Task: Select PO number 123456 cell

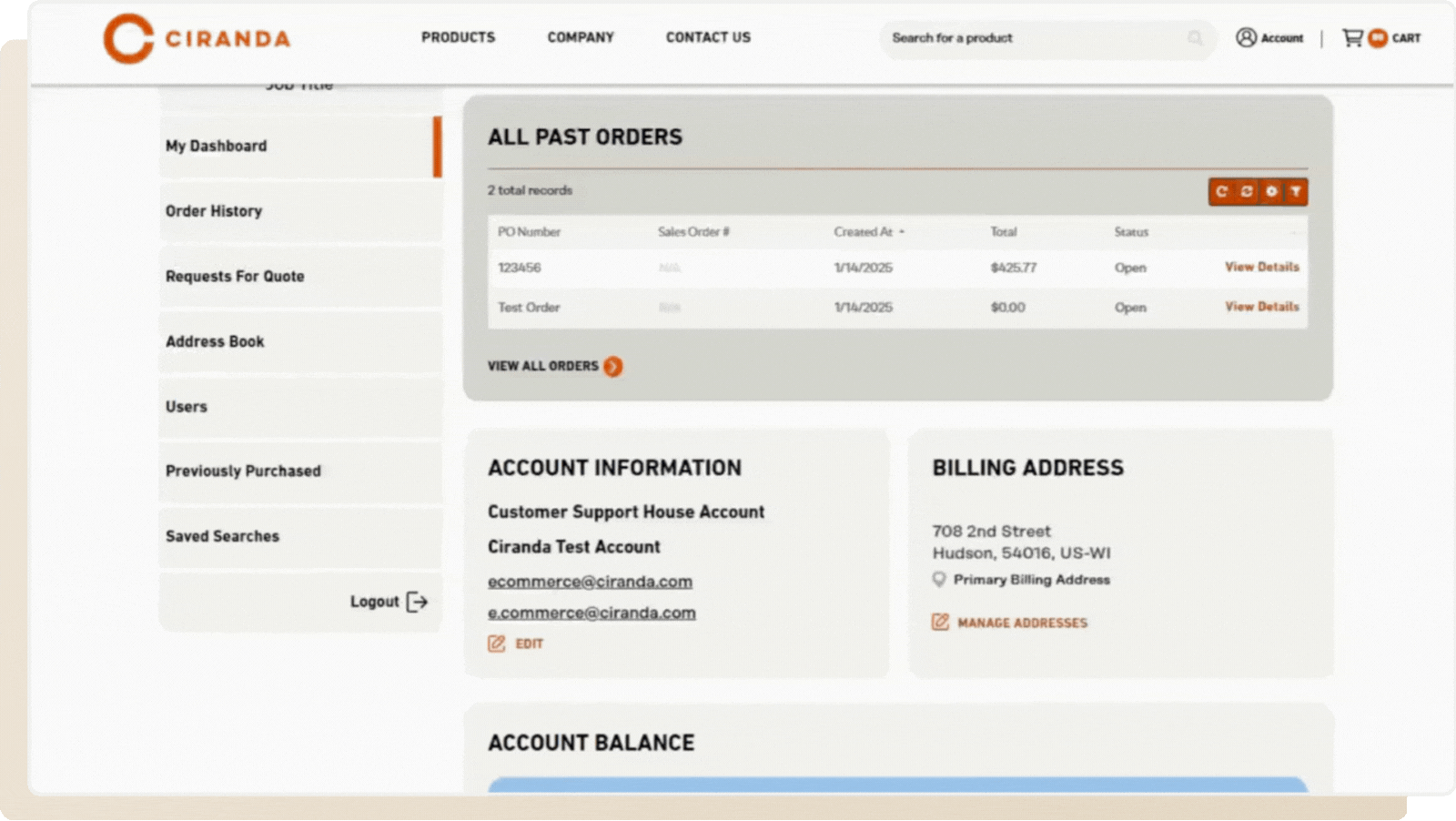Action: (520, 268)
